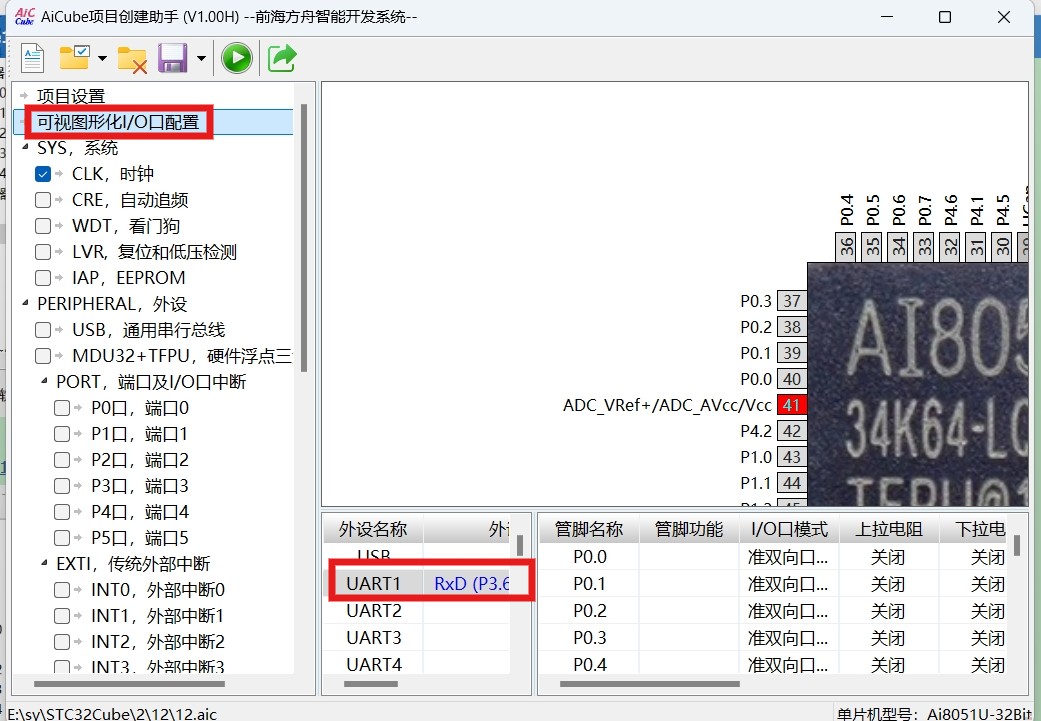
Task: Check the P3口 端口3 checkbox
Action: [62, 486]
